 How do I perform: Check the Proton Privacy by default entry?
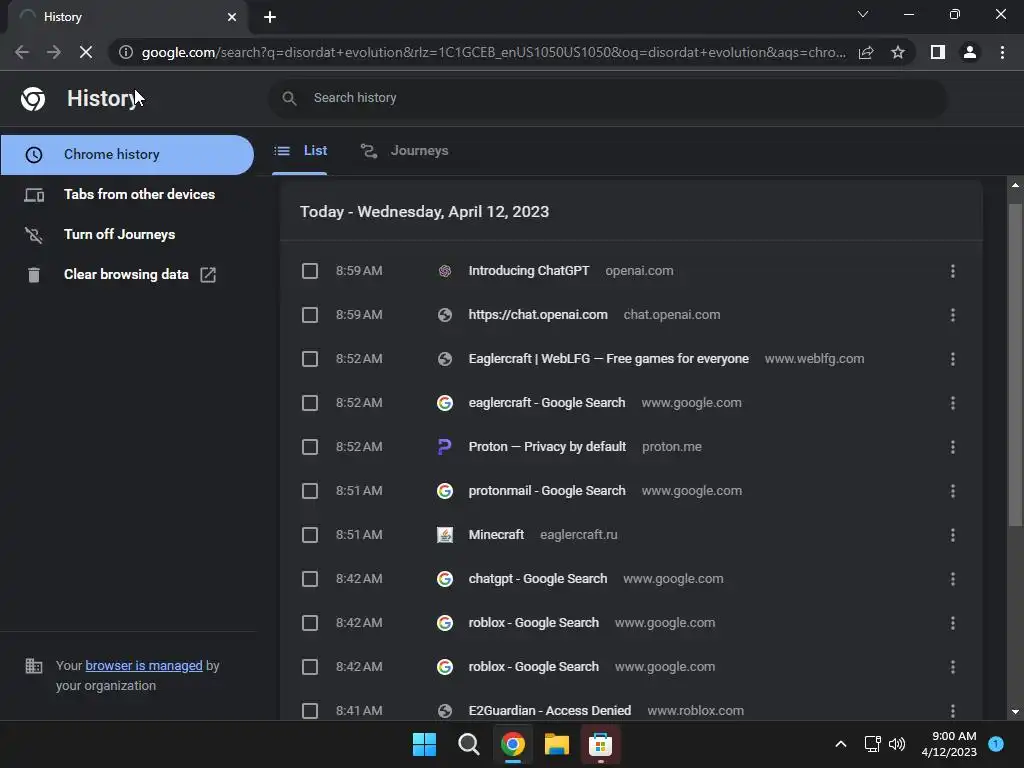point(310,447)
